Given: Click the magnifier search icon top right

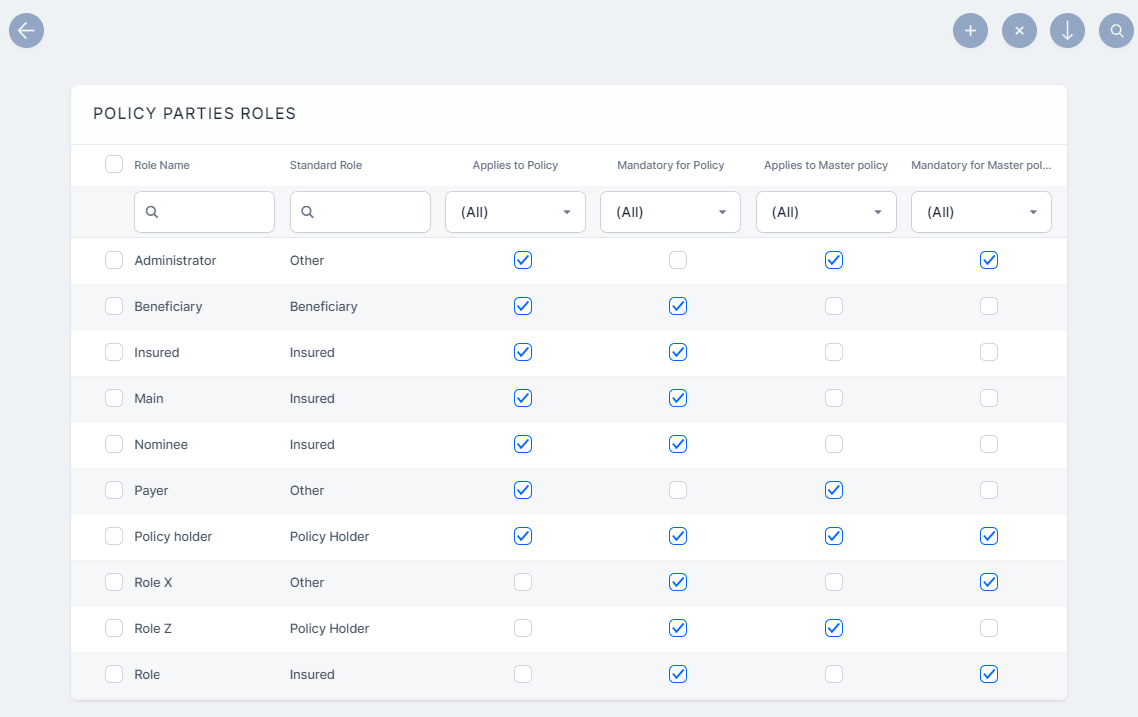Looking at the screenshot, I should click(1116, 31).
